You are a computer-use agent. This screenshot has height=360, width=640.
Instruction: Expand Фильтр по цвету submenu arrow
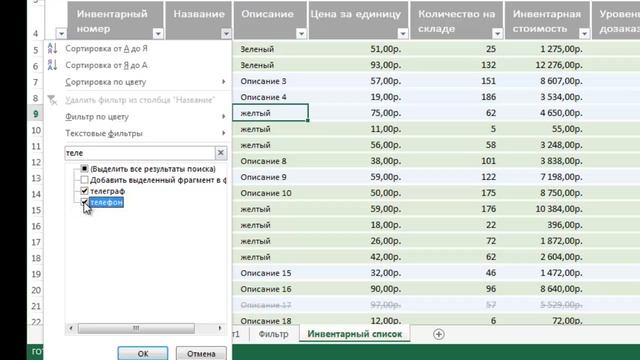tap(224, 117)
